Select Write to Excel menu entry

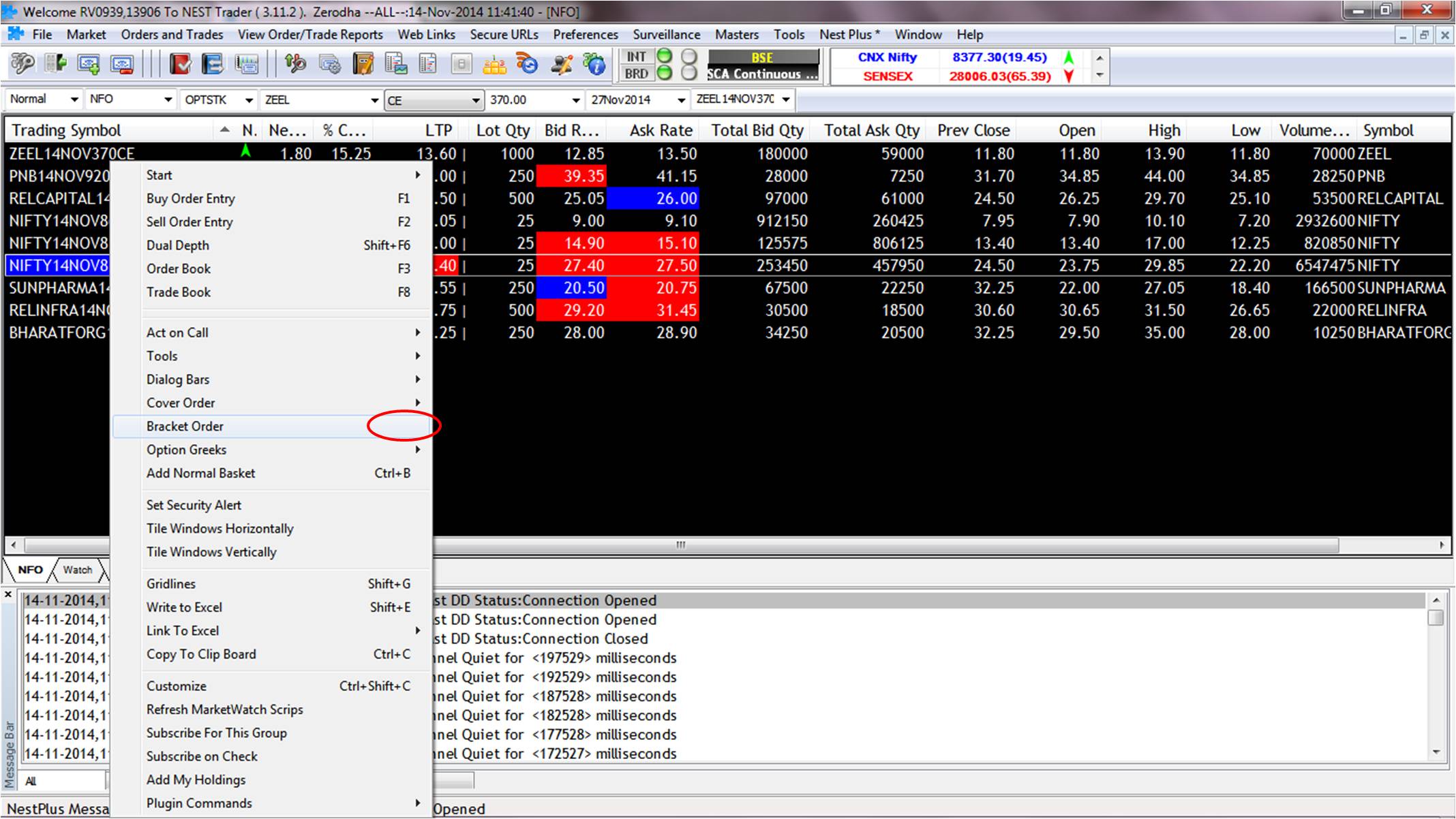[271, 607]
